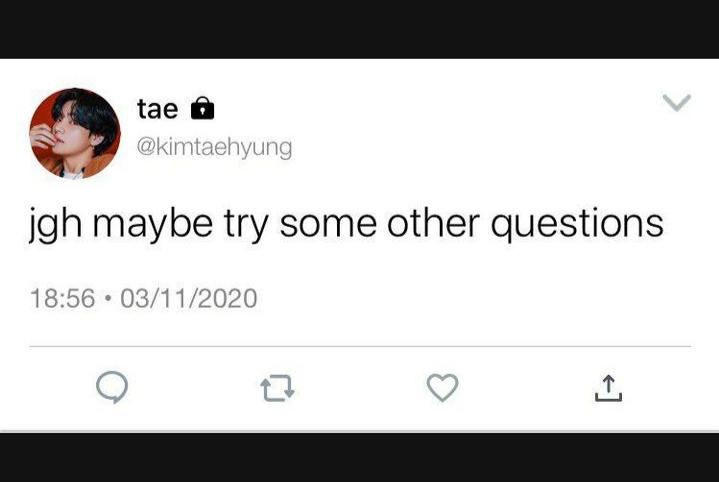Screen dimensions: 719x482
Task: Click the tweet text about other questions
Action: (346, 224)
